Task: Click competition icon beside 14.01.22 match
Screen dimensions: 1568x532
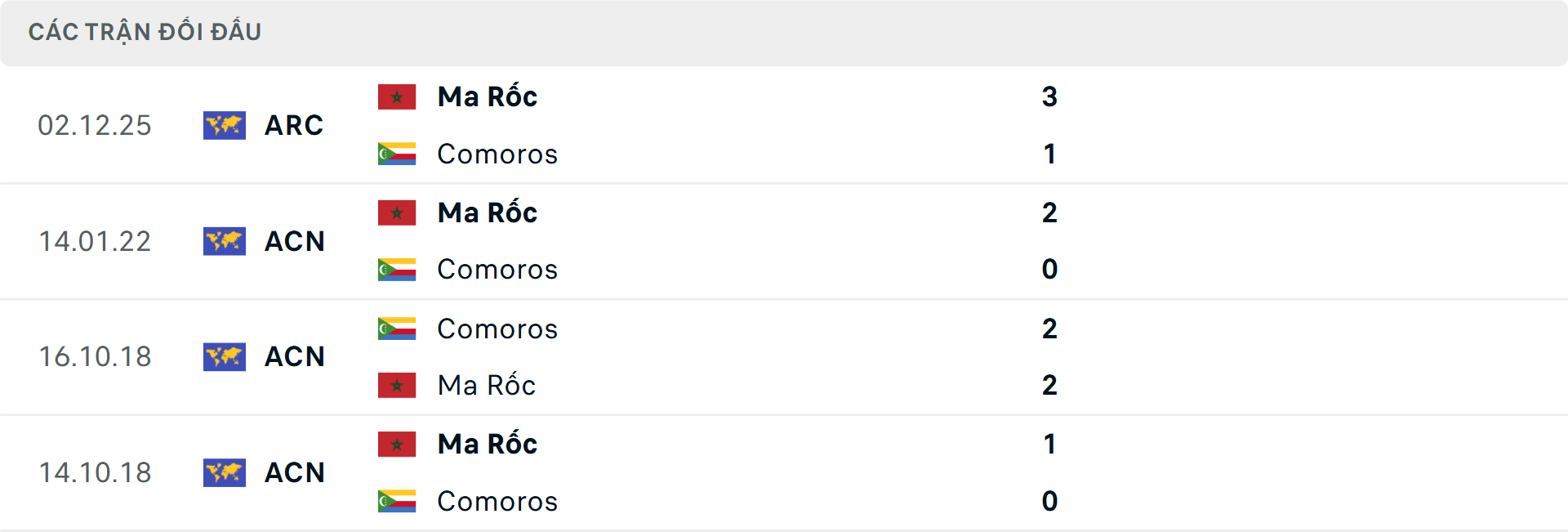Action: coord(225,241)
